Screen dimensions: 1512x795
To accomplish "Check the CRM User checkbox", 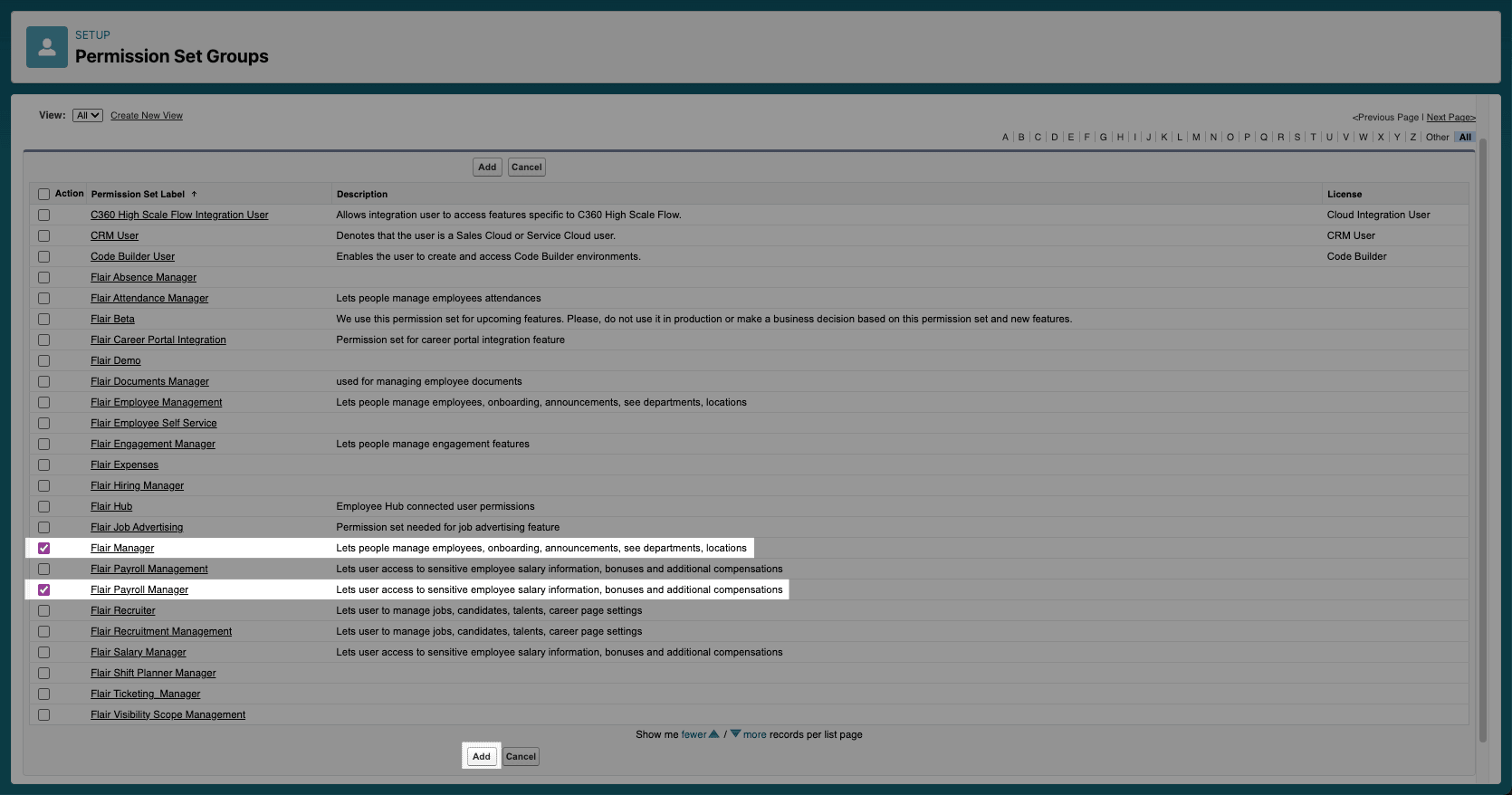I will click(43, 235).
